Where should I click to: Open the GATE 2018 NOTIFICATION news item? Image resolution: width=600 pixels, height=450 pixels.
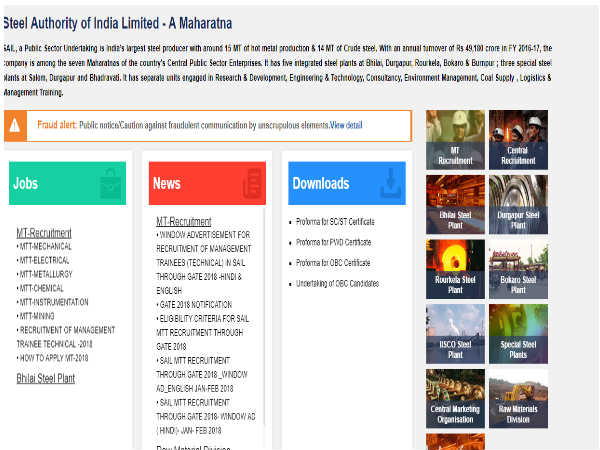[x=194, y=305]
